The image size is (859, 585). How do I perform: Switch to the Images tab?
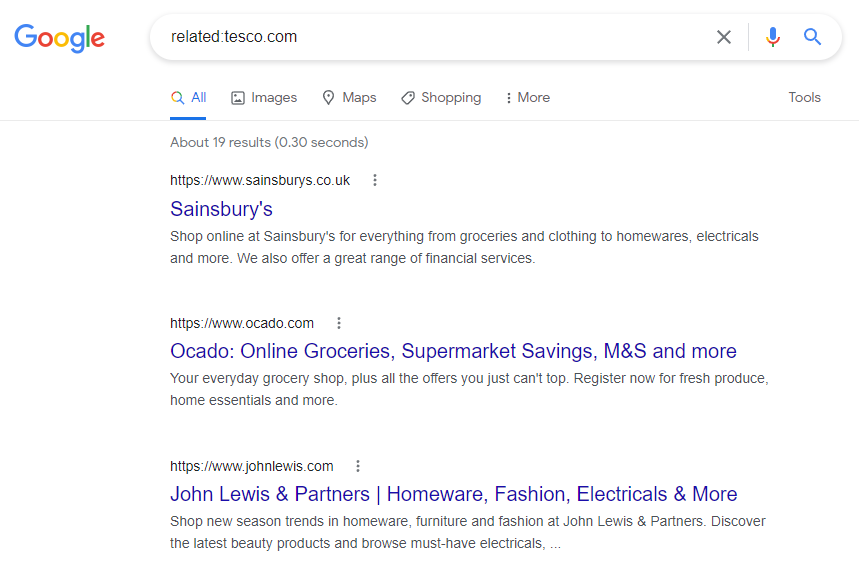coord(264,98)
